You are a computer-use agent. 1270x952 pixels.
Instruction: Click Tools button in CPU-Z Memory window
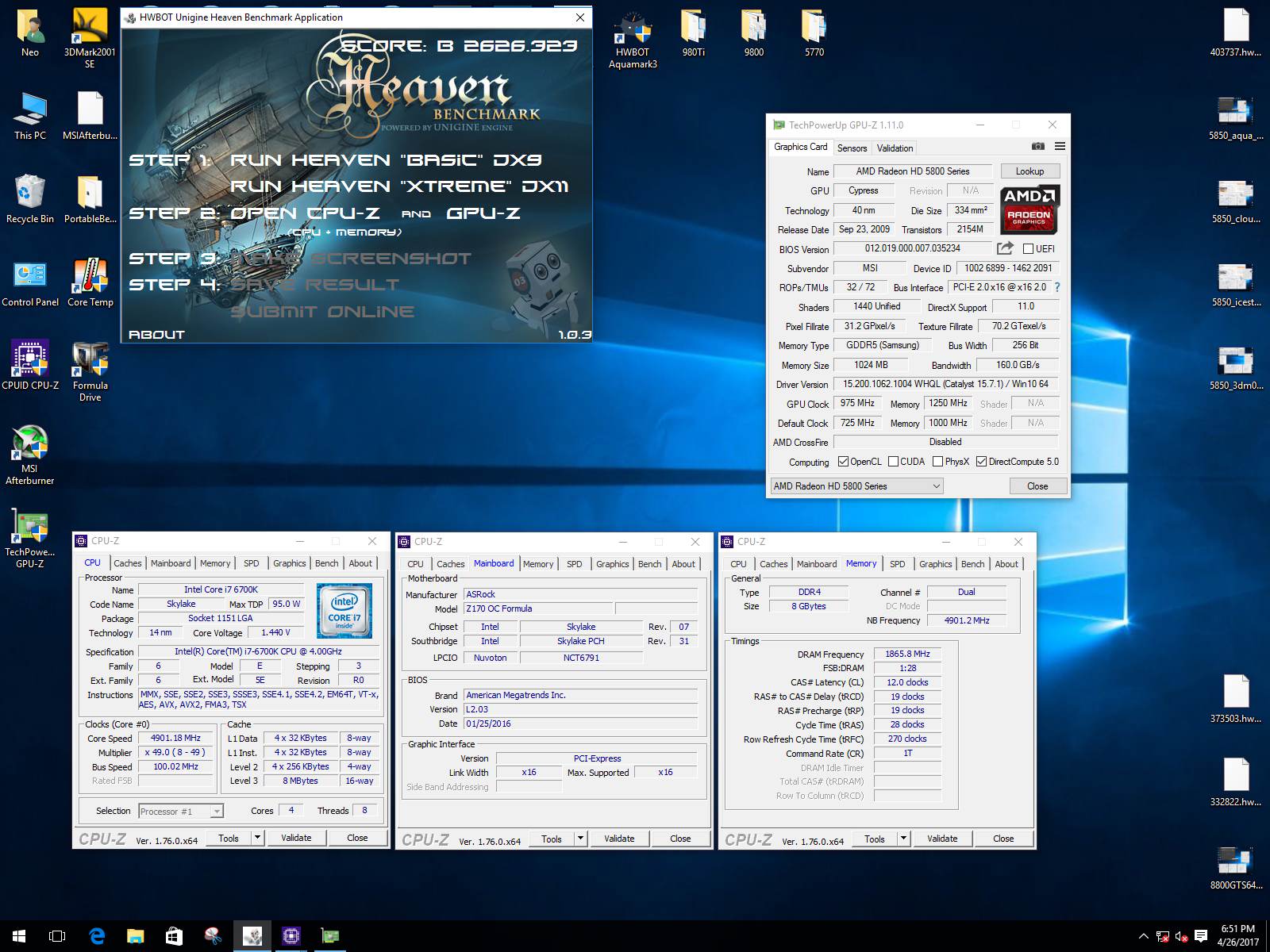[875, 839]
